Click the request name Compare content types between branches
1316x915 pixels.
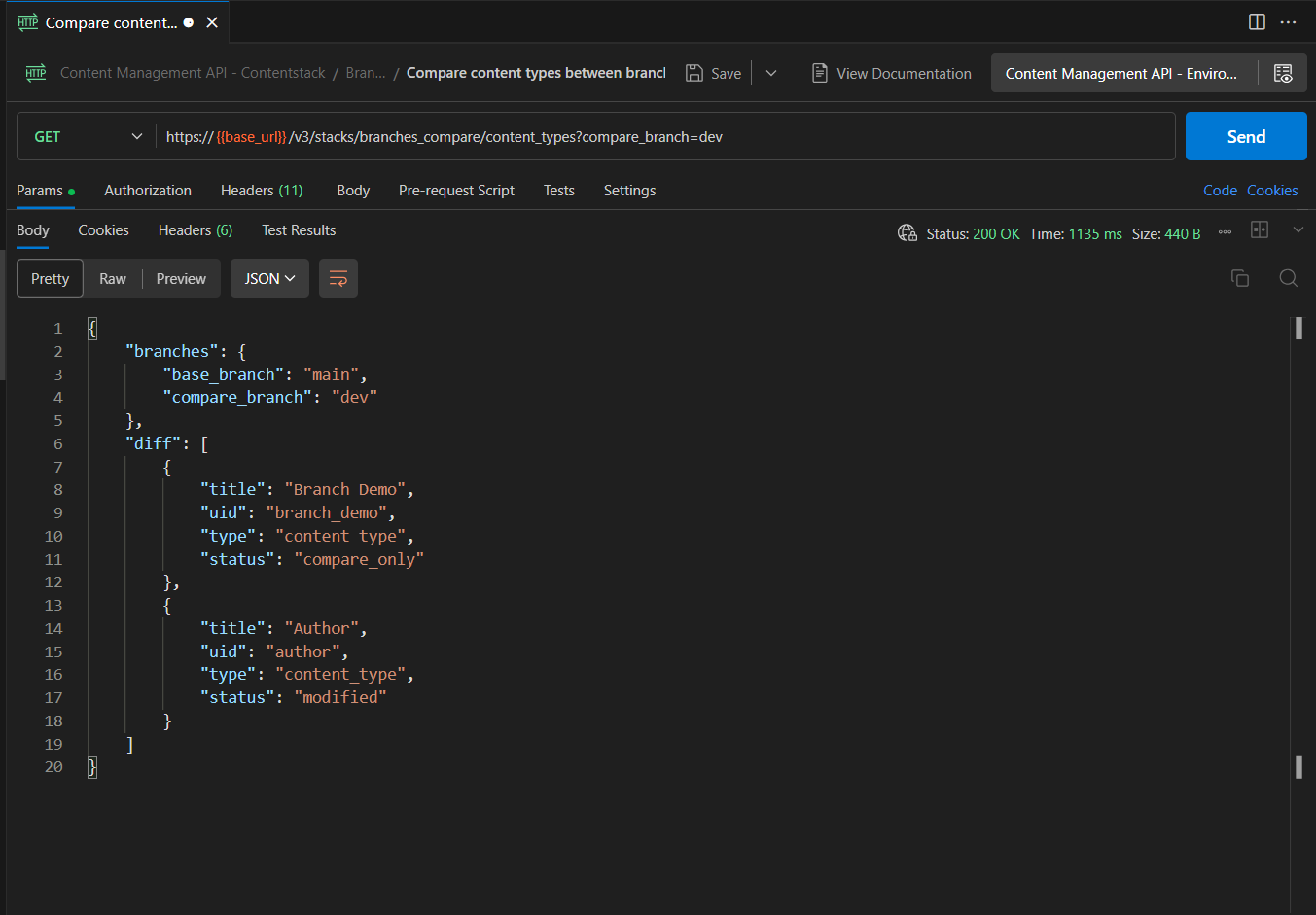click(x=536, y=73)
